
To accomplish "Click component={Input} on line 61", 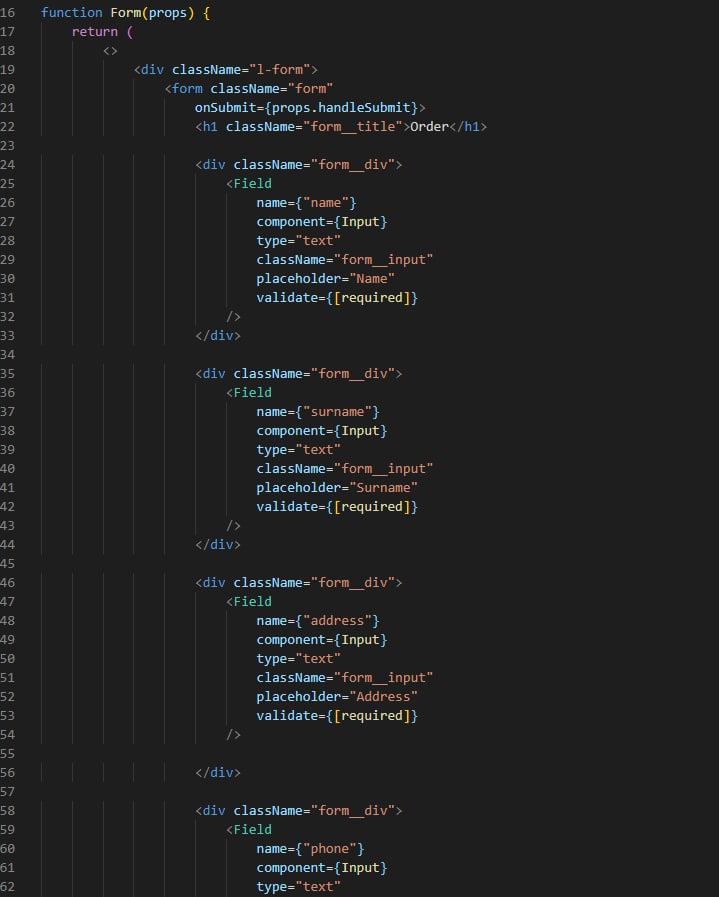I will point(322,867).
